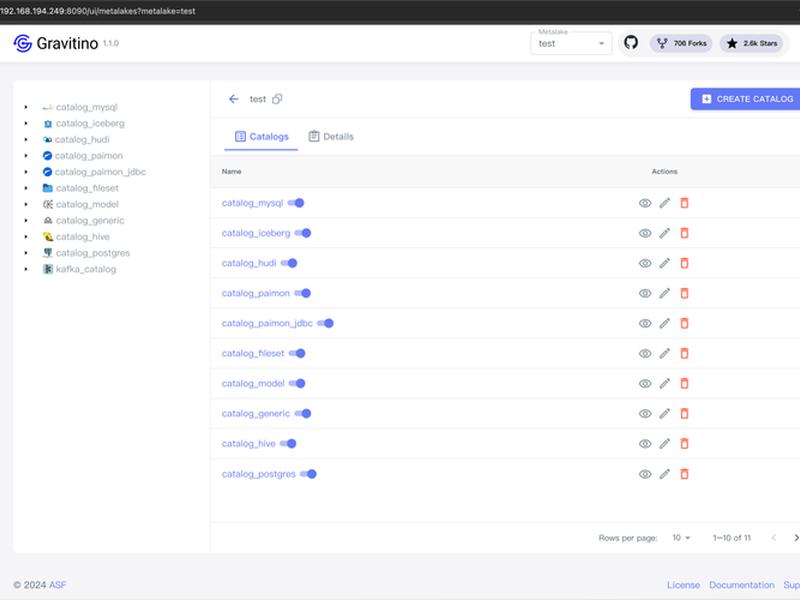
Task: Toggle the catalog_postgres in-use switch
Action: [x=309, y=474]
